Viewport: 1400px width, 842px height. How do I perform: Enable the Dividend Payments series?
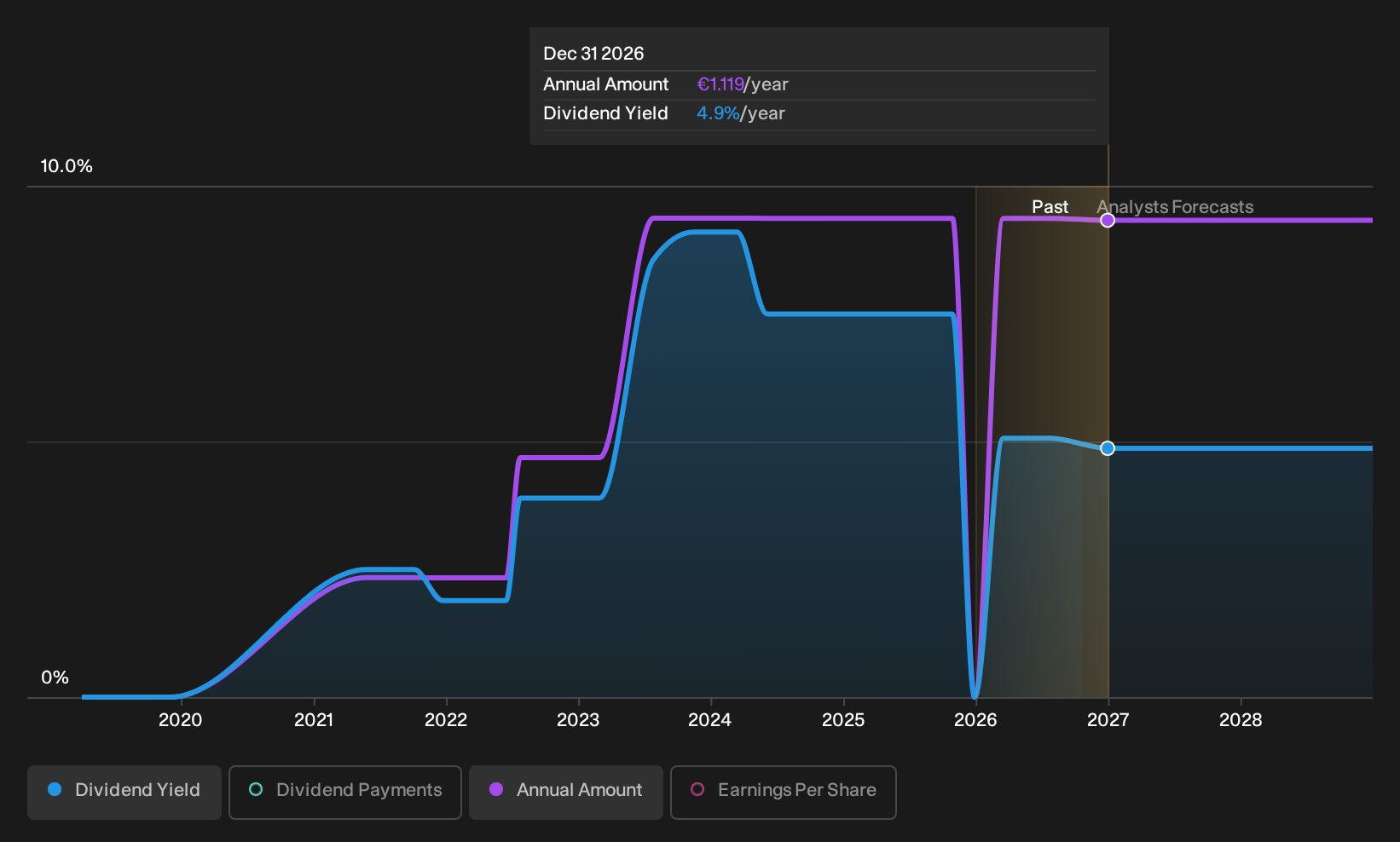coord(345,792)
